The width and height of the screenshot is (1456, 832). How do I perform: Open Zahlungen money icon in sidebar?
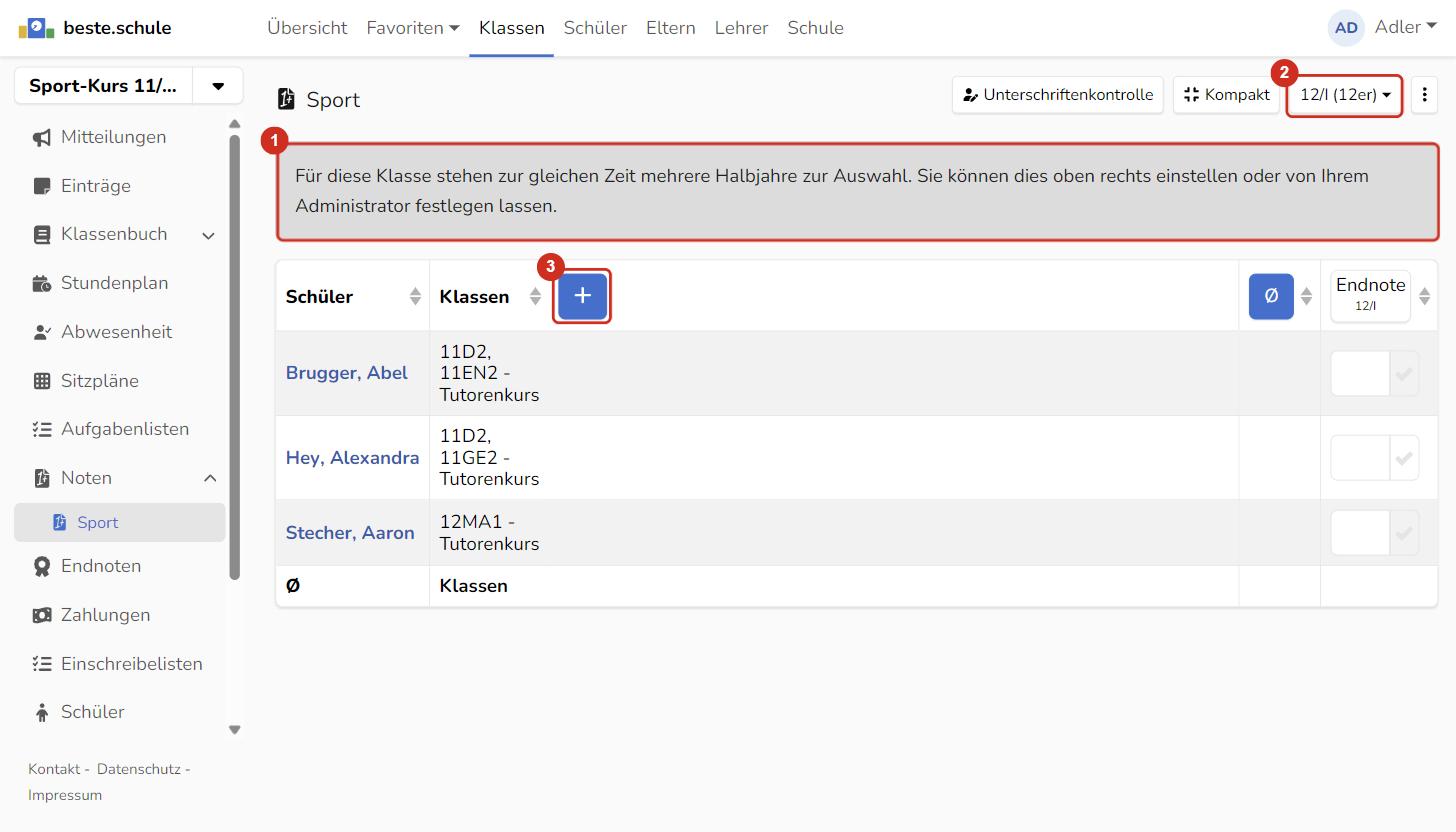point(41,615)
